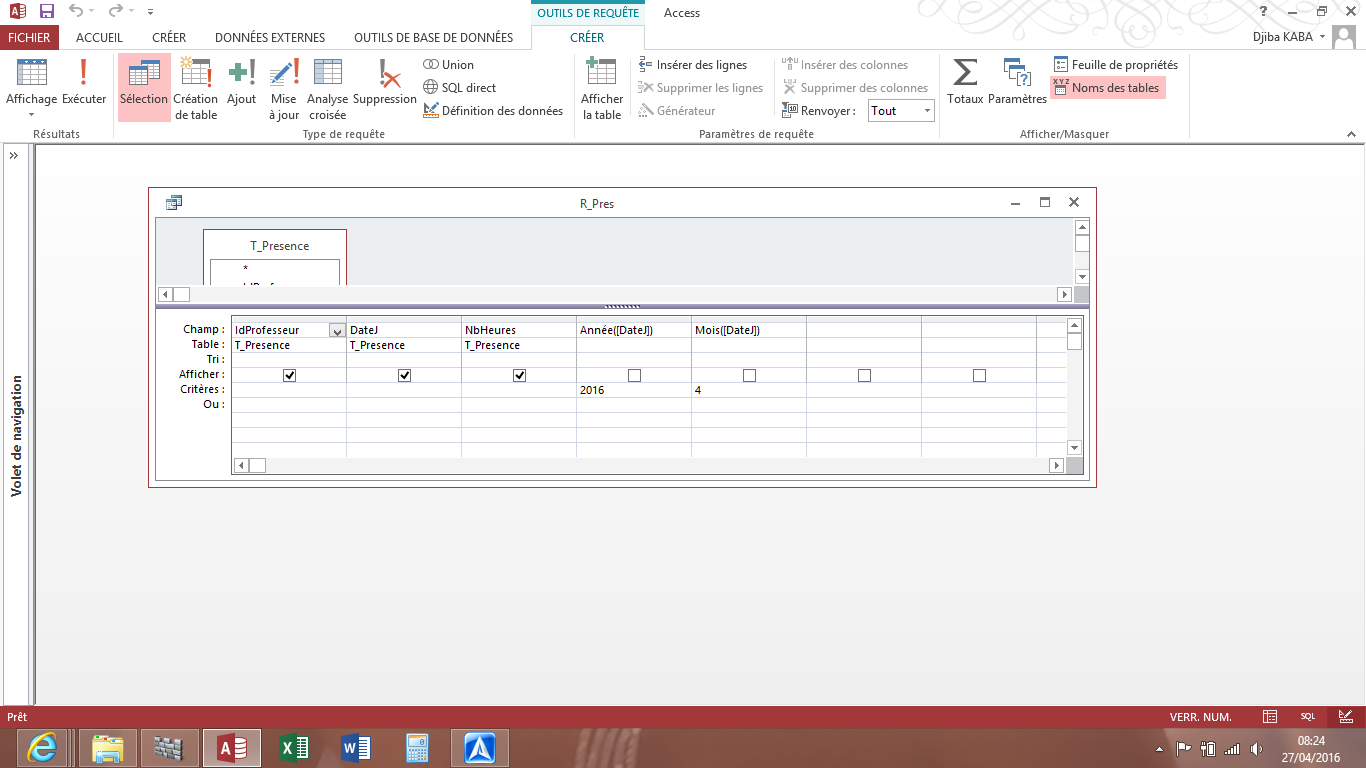
Task: Check Afficher in second empty column
Action: pyautogui.click(x=979, y=376)
